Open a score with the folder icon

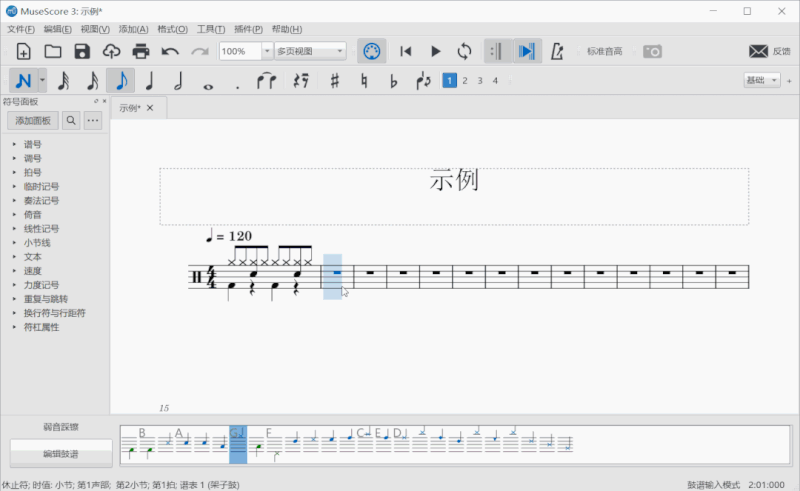[x=53, y=52]
